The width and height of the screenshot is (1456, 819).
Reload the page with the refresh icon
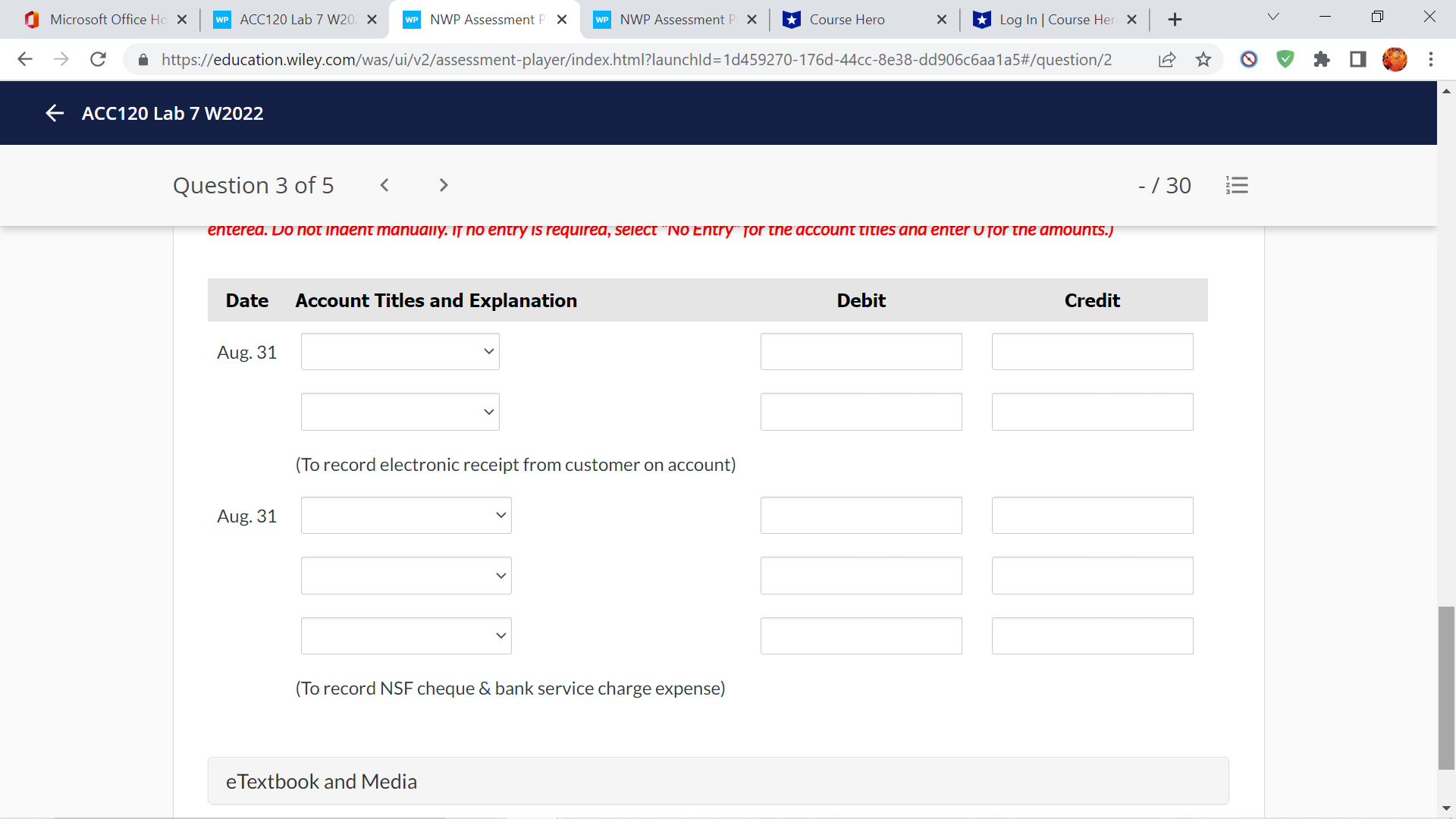tap(98, 59)
